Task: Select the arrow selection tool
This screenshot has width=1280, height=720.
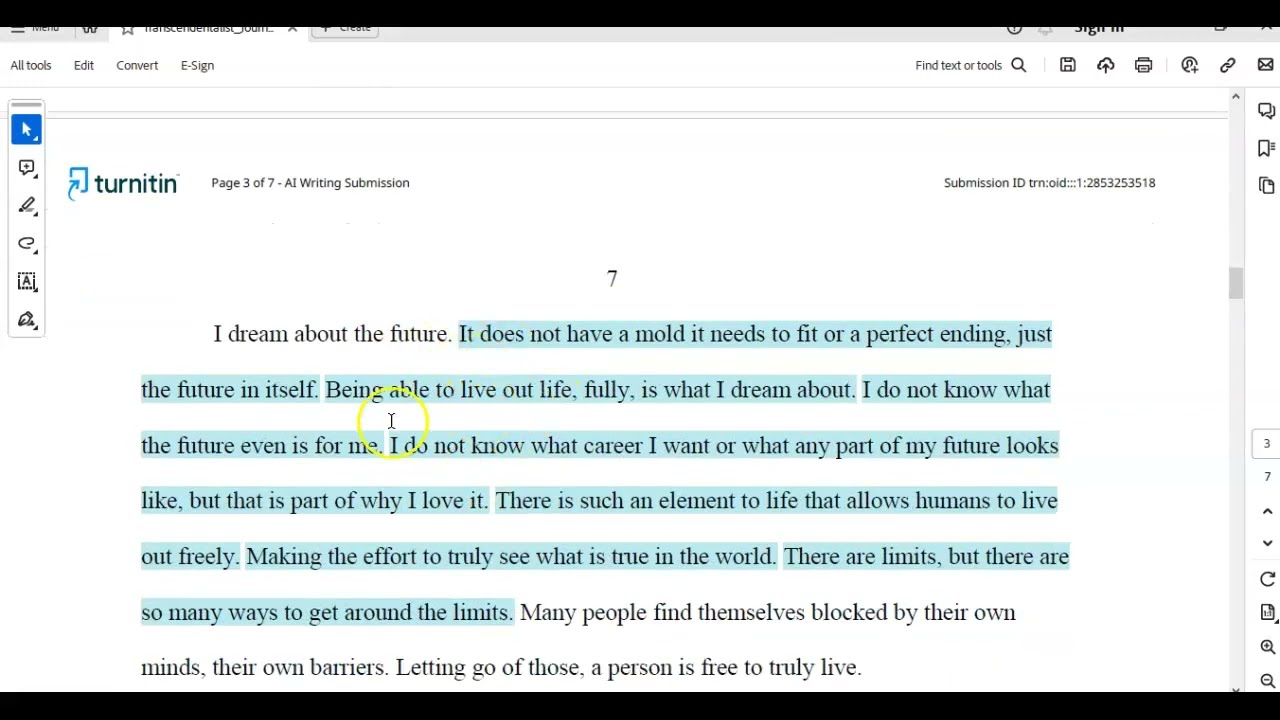Action: 27,130
